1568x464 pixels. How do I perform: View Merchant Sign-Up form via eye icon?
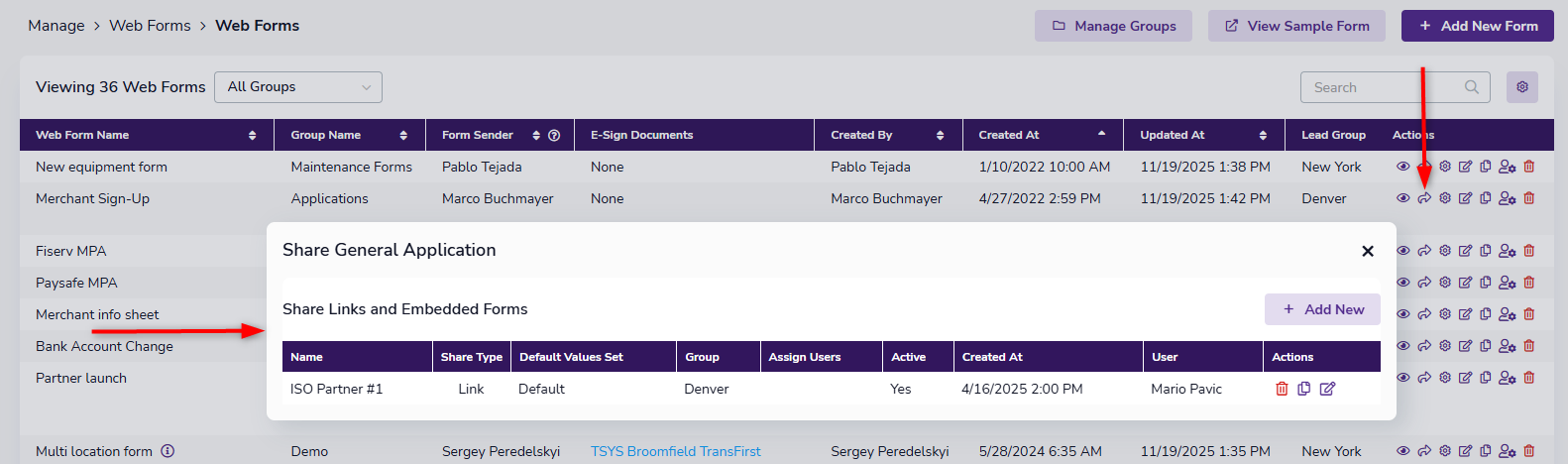1402,198
